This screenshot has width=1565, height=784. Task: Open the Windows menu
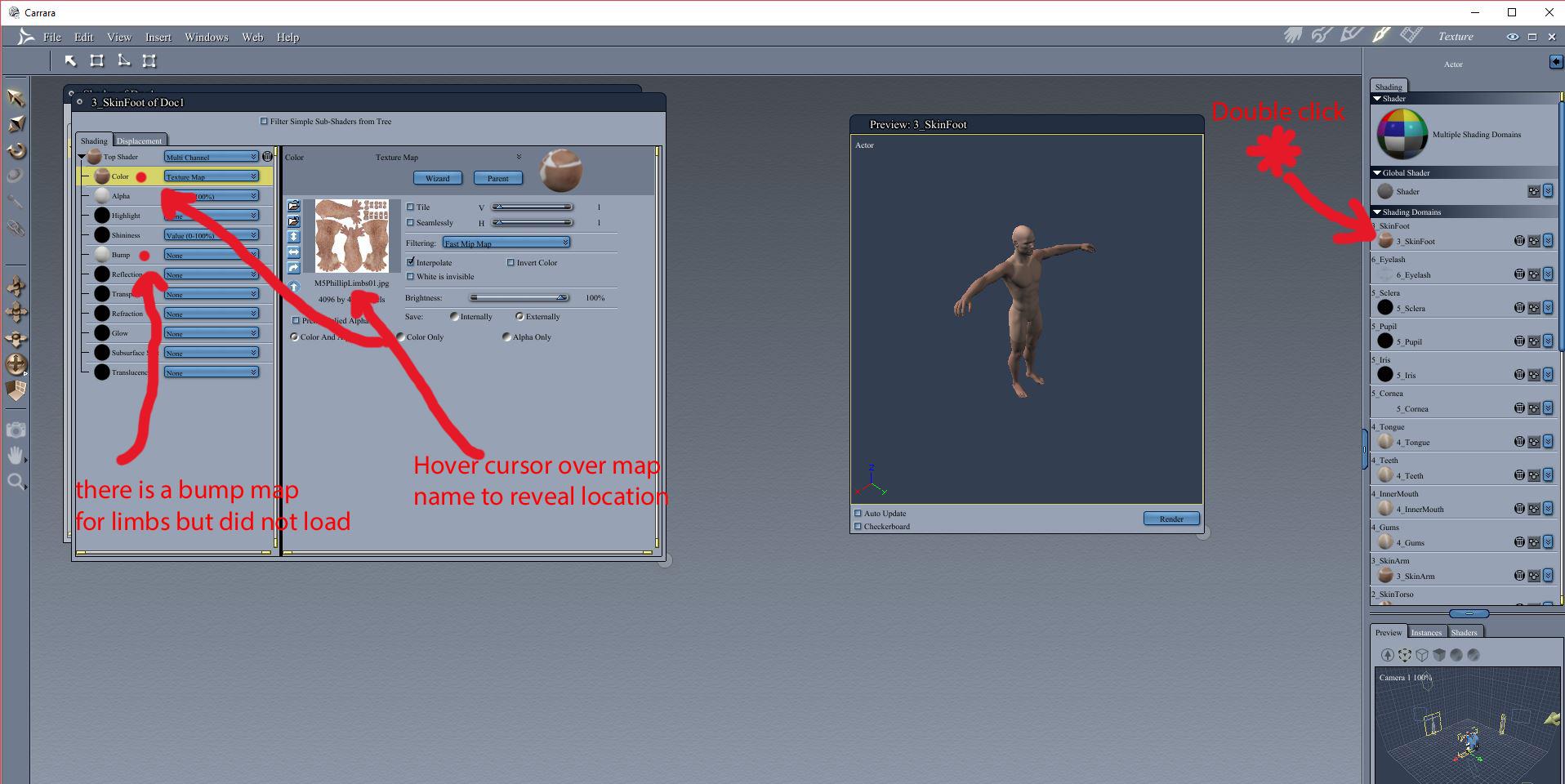(x=207, y=37)
